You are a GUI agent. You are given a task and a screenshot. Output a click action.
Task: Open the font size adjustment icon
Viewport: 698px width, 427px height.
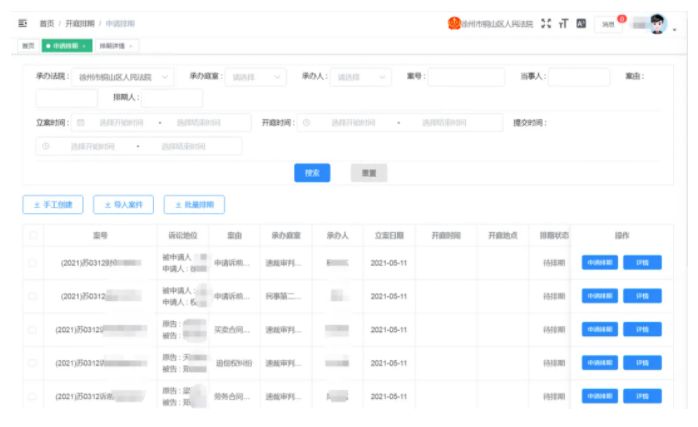[563, 23]
